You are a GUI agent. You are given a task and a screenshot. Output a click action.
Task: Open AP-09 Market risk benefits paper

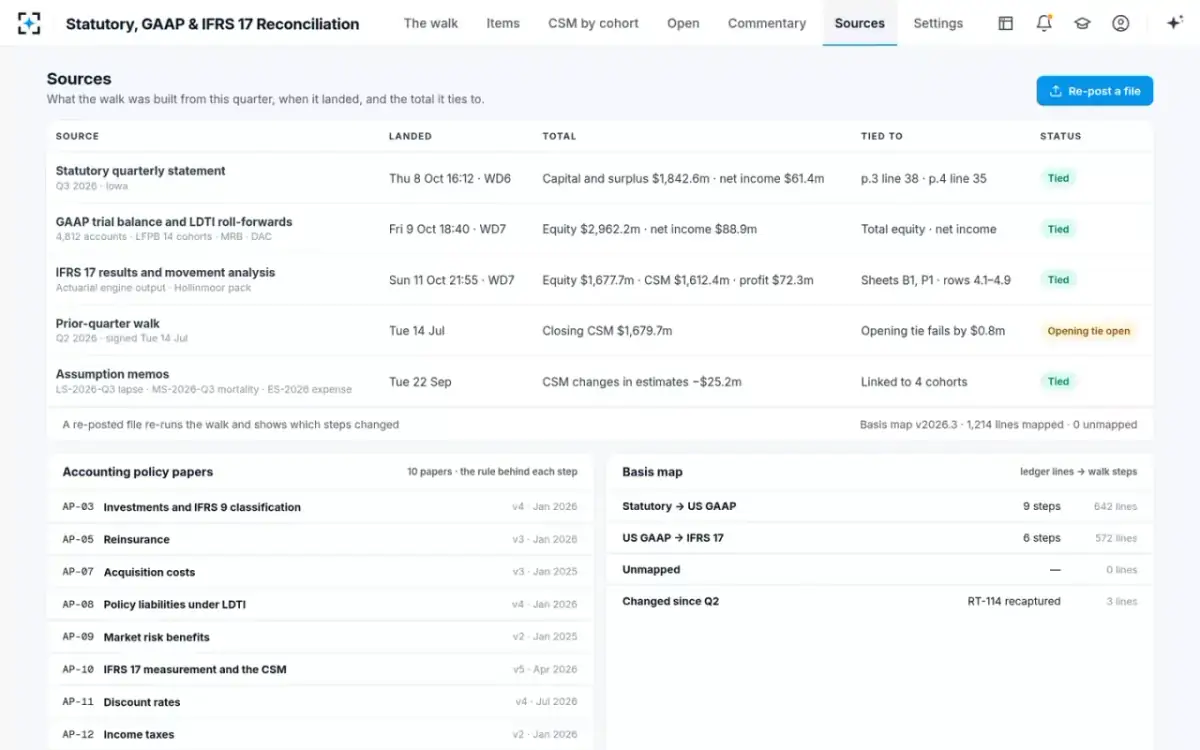tap(320, 637)
